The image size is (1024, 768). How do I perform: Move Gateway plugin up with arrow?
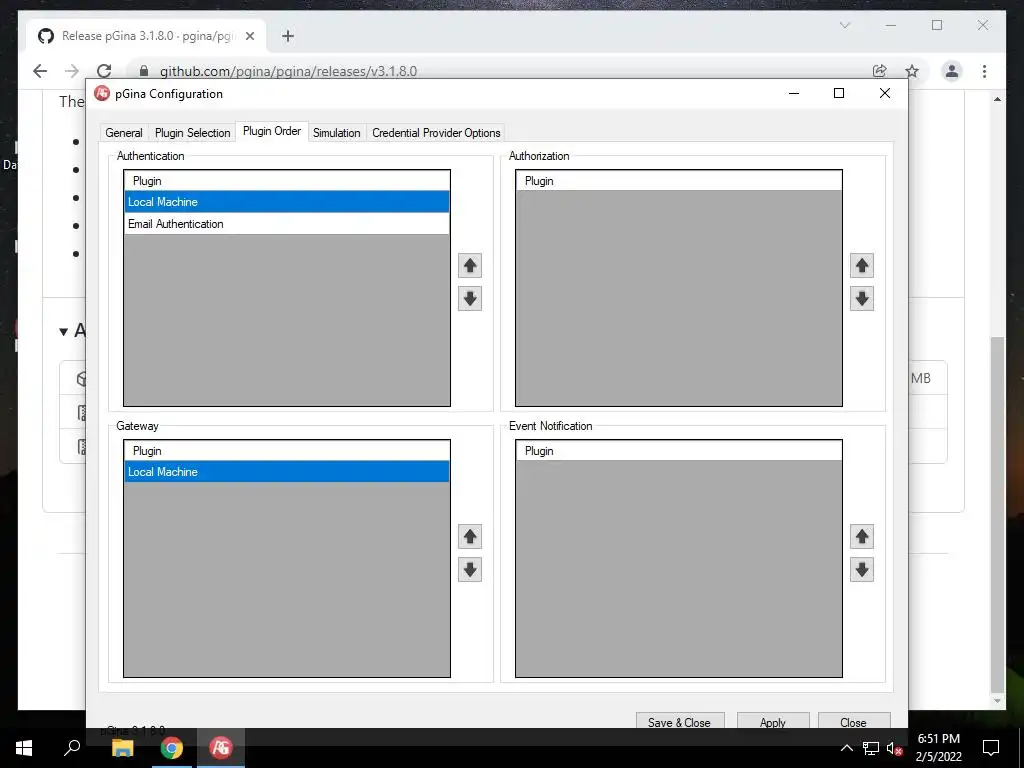470,536
